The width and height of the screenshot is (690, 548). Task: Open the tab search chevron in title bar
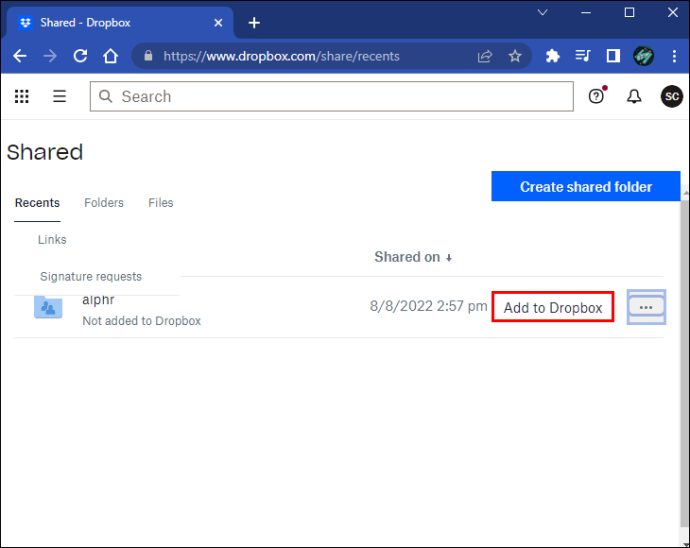543,12
